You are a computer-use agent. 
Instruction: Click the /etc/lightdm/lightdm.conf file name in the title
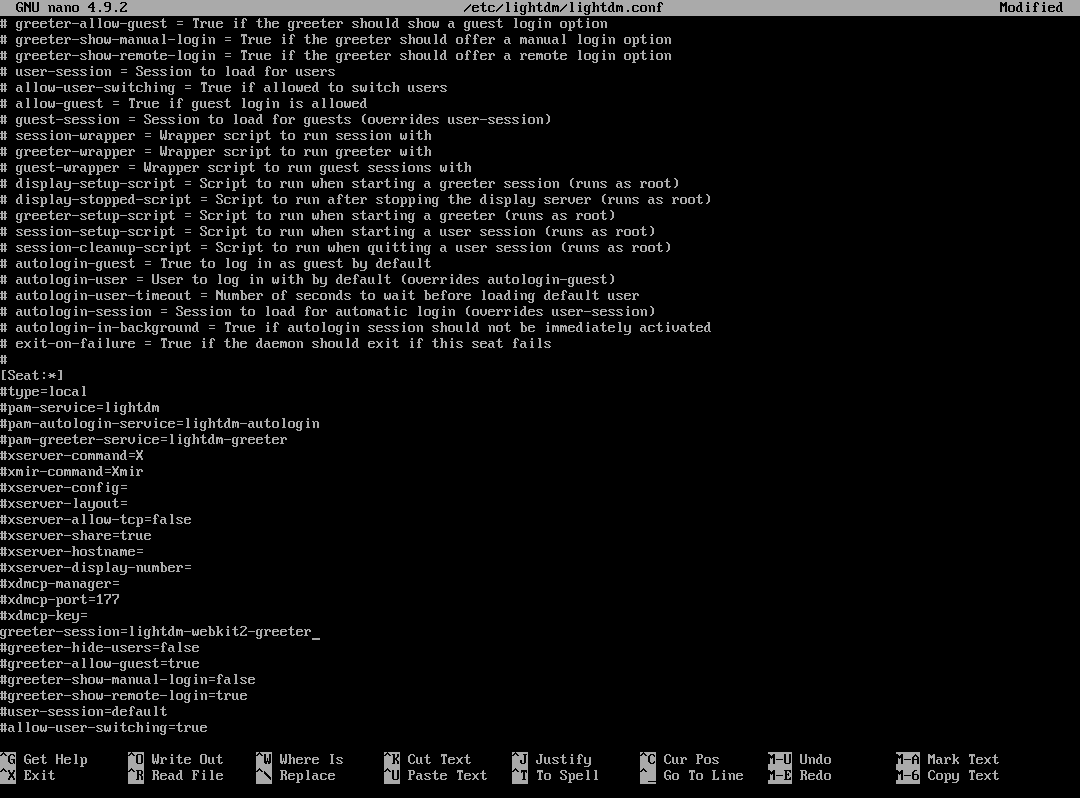[563, 8]
